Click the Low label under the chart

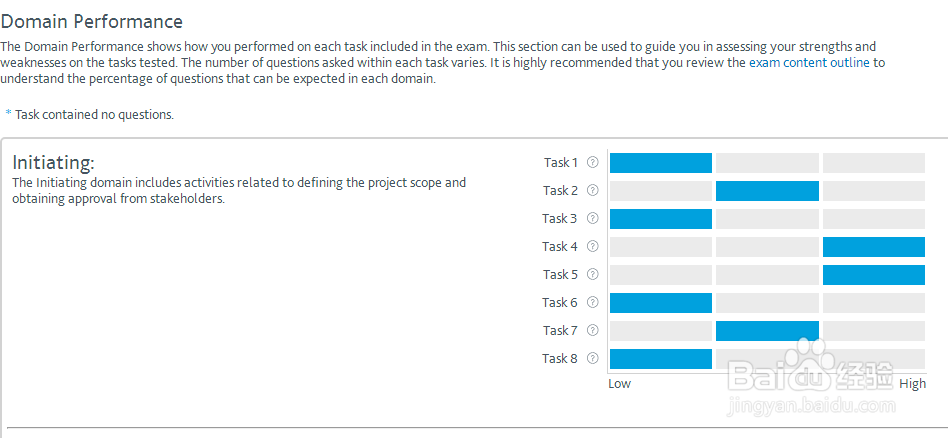click(x=620, y=383)
